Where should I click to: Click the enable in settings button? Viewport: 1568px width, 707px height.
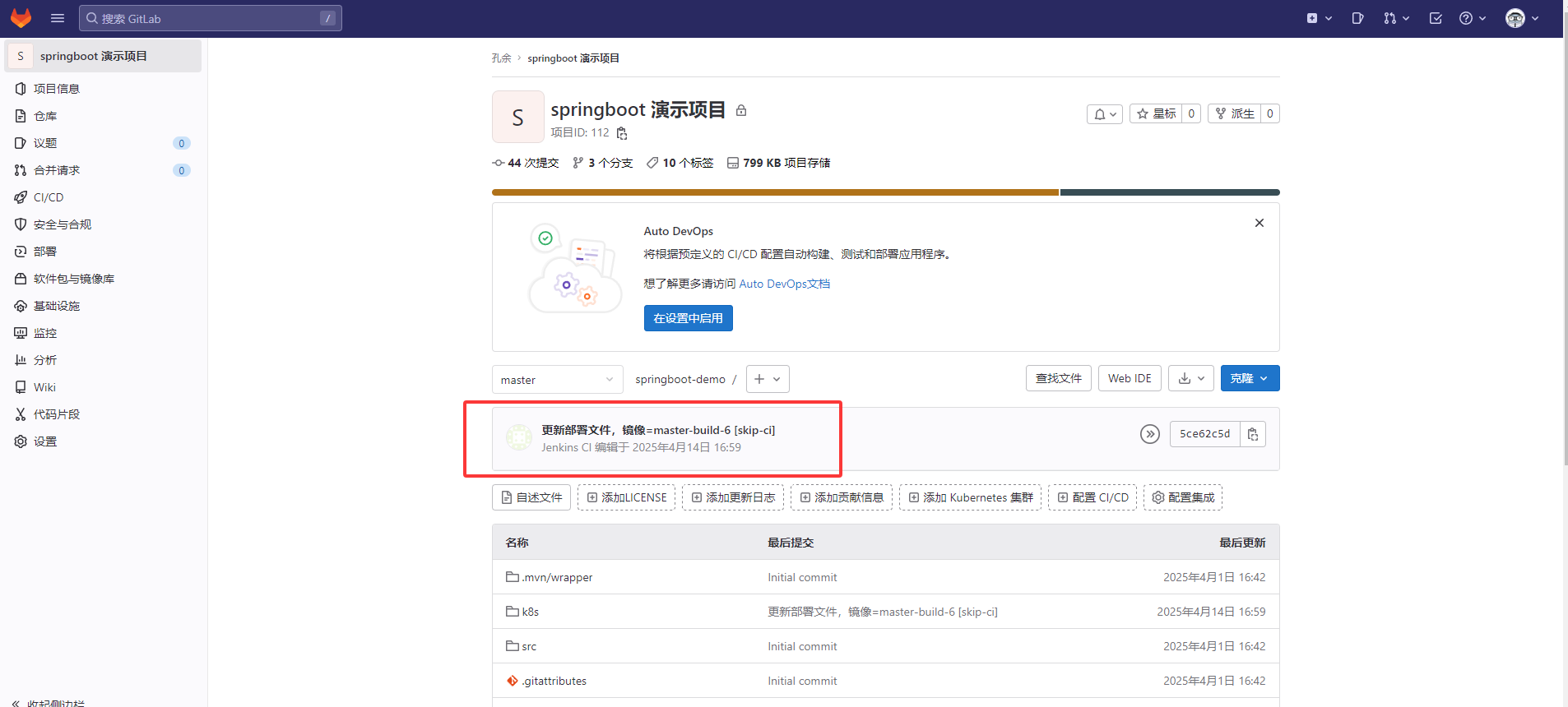(688, 318)
